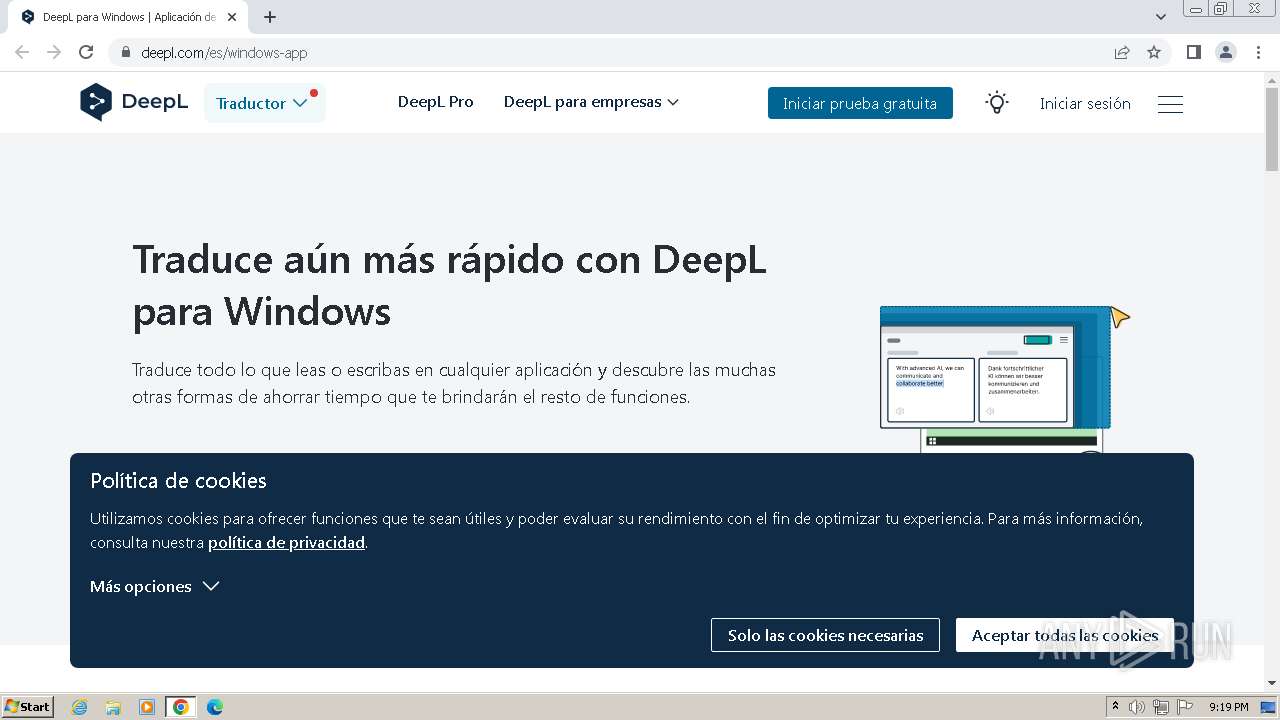Viewport: 1280px width, 720px height.
Task: Click the network tray icon
Action: (1161, 707)
